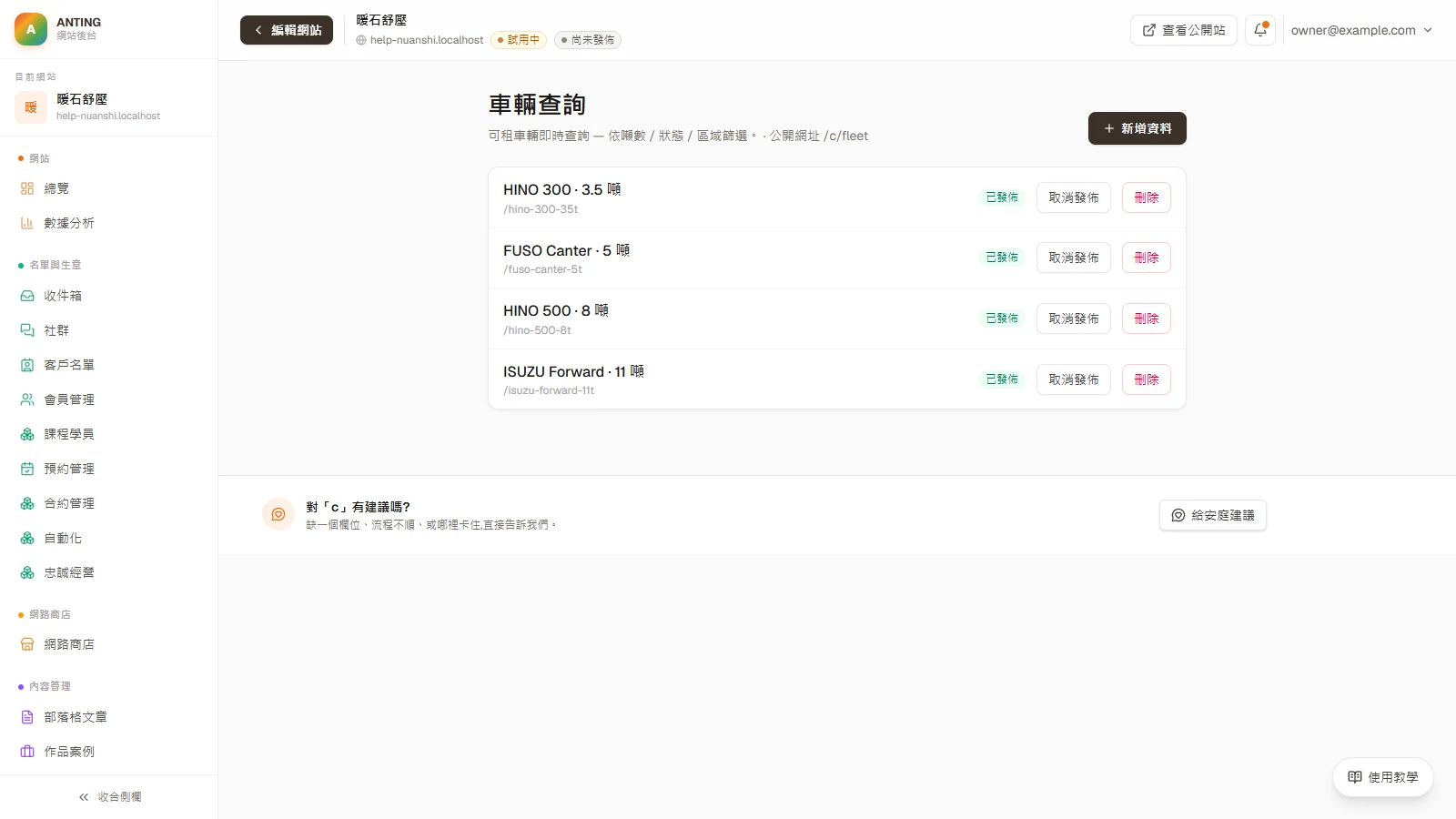The width and height of the screenshot is (1456, 819).
Task: Select 客戶名單 in sidebar
Action: tap(109, 365)
